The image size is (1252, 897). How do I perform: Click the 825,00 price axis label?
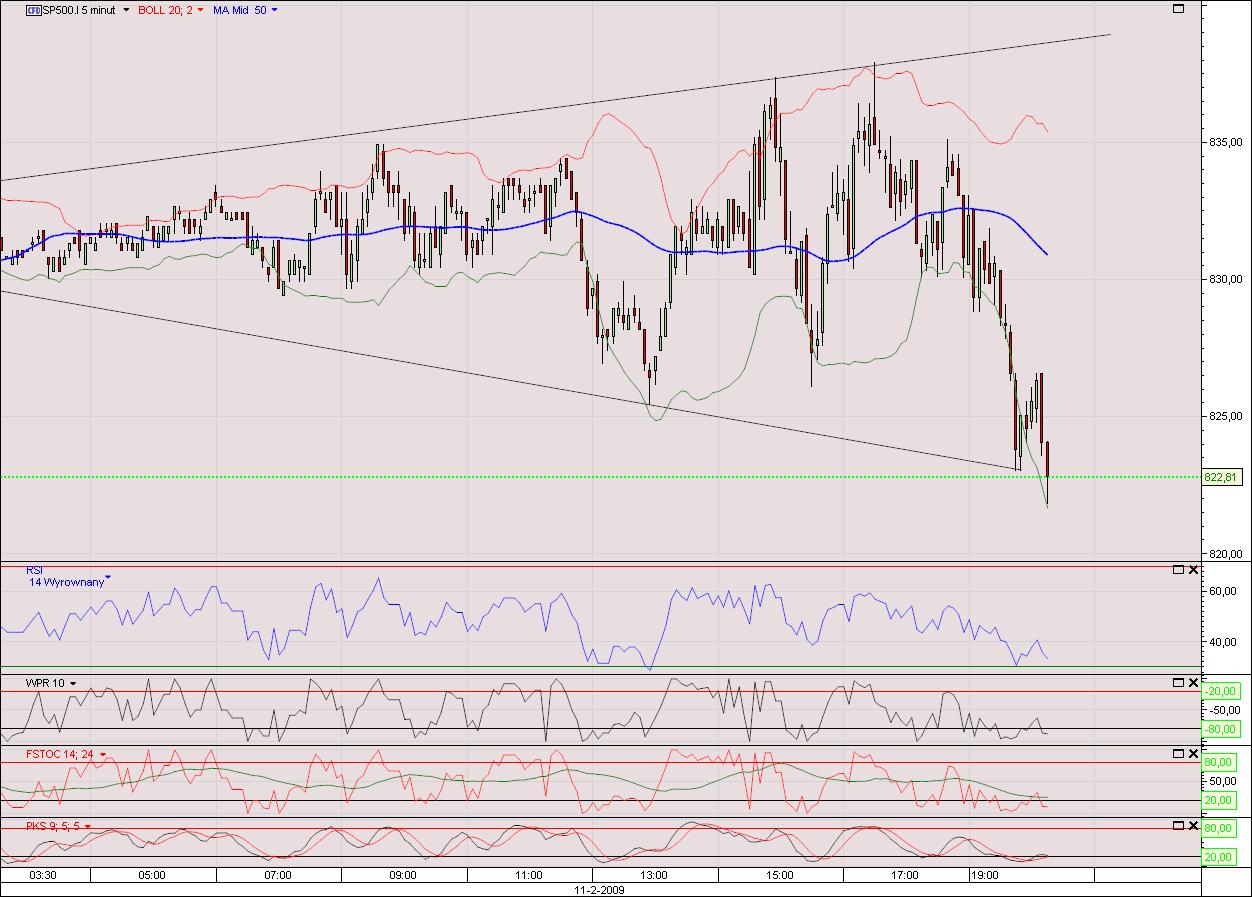[x=1225, y=416]
